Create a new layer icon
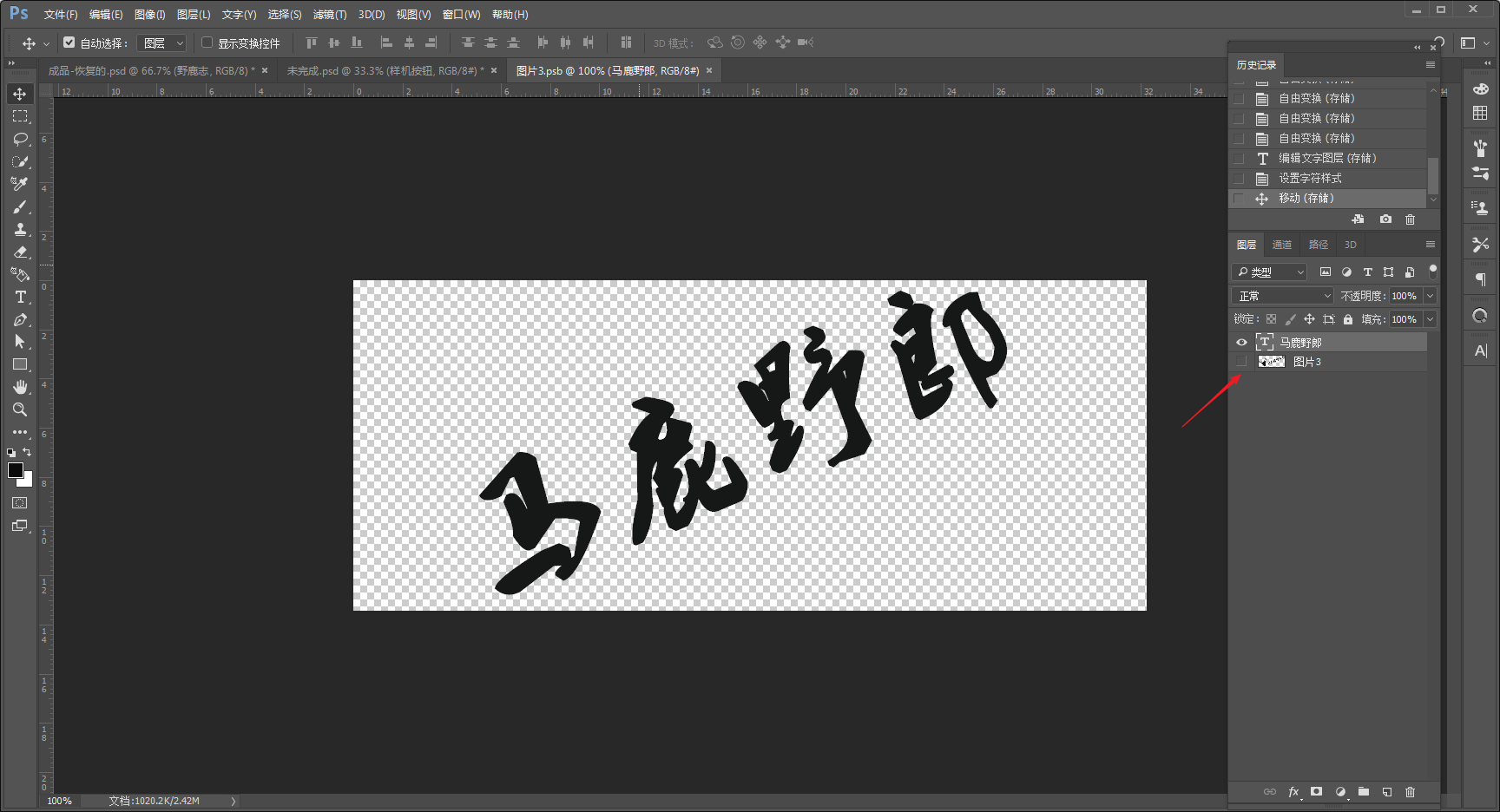The height and width of the screenshot is (812, 1500). point(1387,792)
